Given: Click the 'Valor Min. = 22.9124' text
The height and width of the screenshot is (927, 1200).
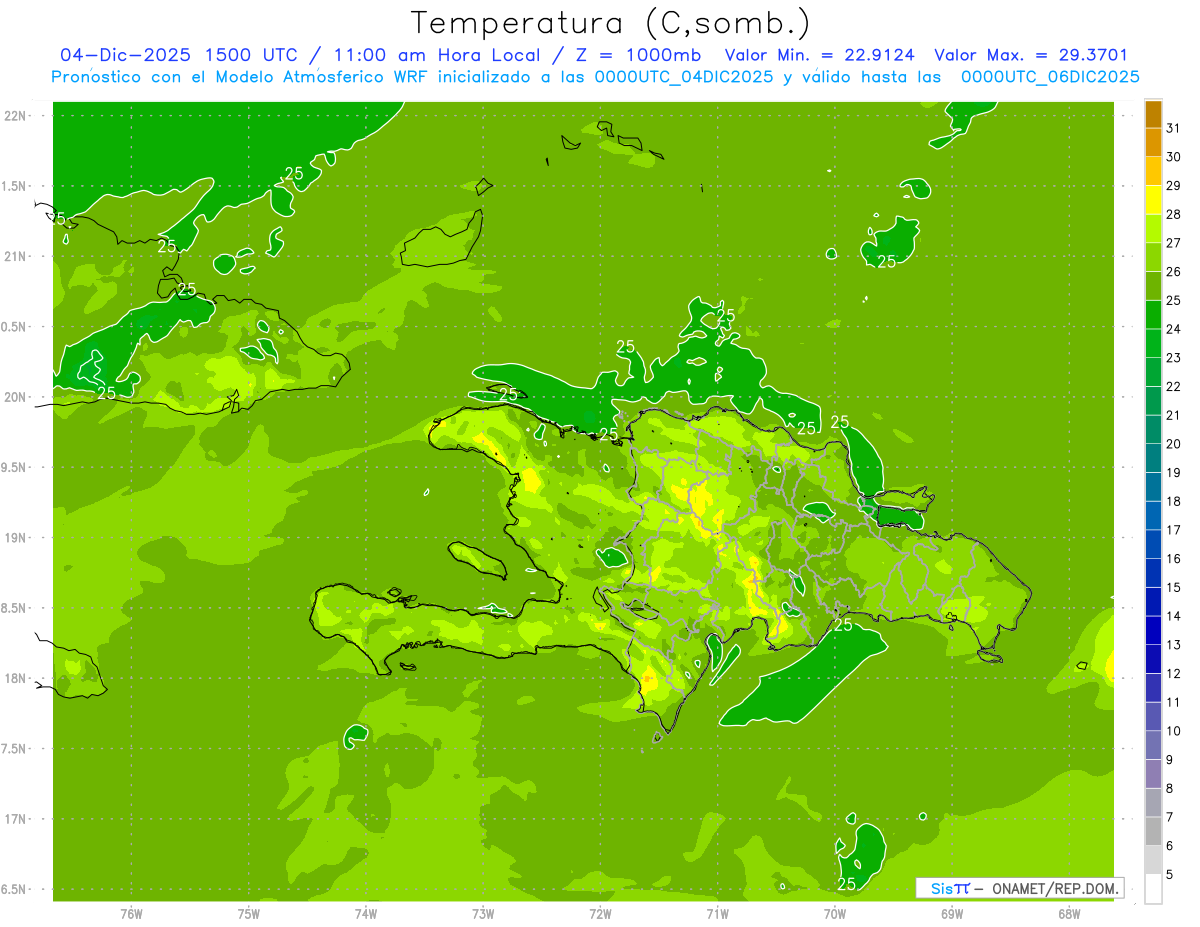Looking at the screenshot, I should tap(819, 55).
